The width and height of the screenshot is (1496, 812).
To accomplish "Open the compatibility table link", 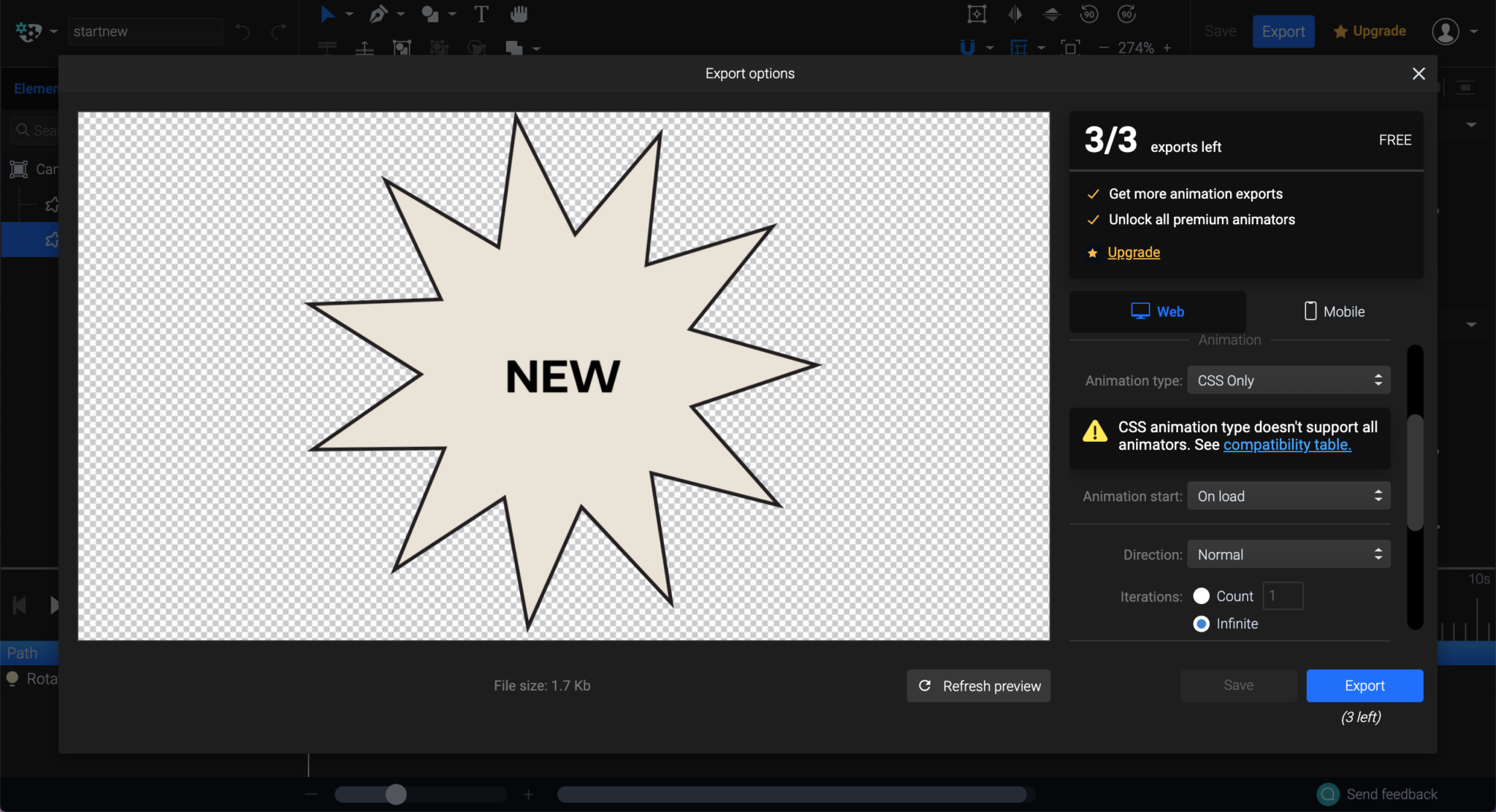I will pyautogui.click(x=1286, y=445).
